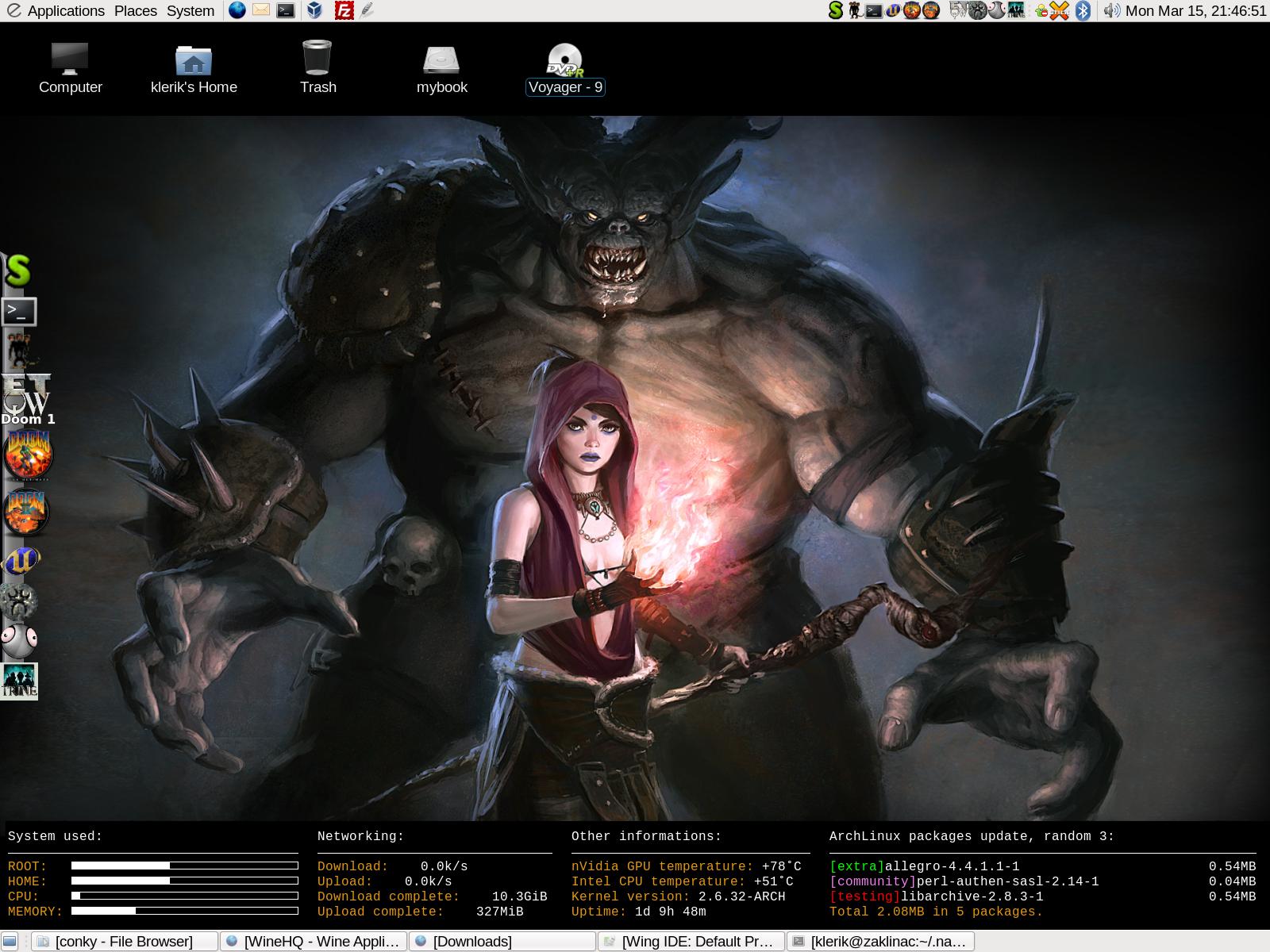Click the Intel CPU temperature reading
Viewport: 1270px width, 952px height.
[x=683, y=881]
